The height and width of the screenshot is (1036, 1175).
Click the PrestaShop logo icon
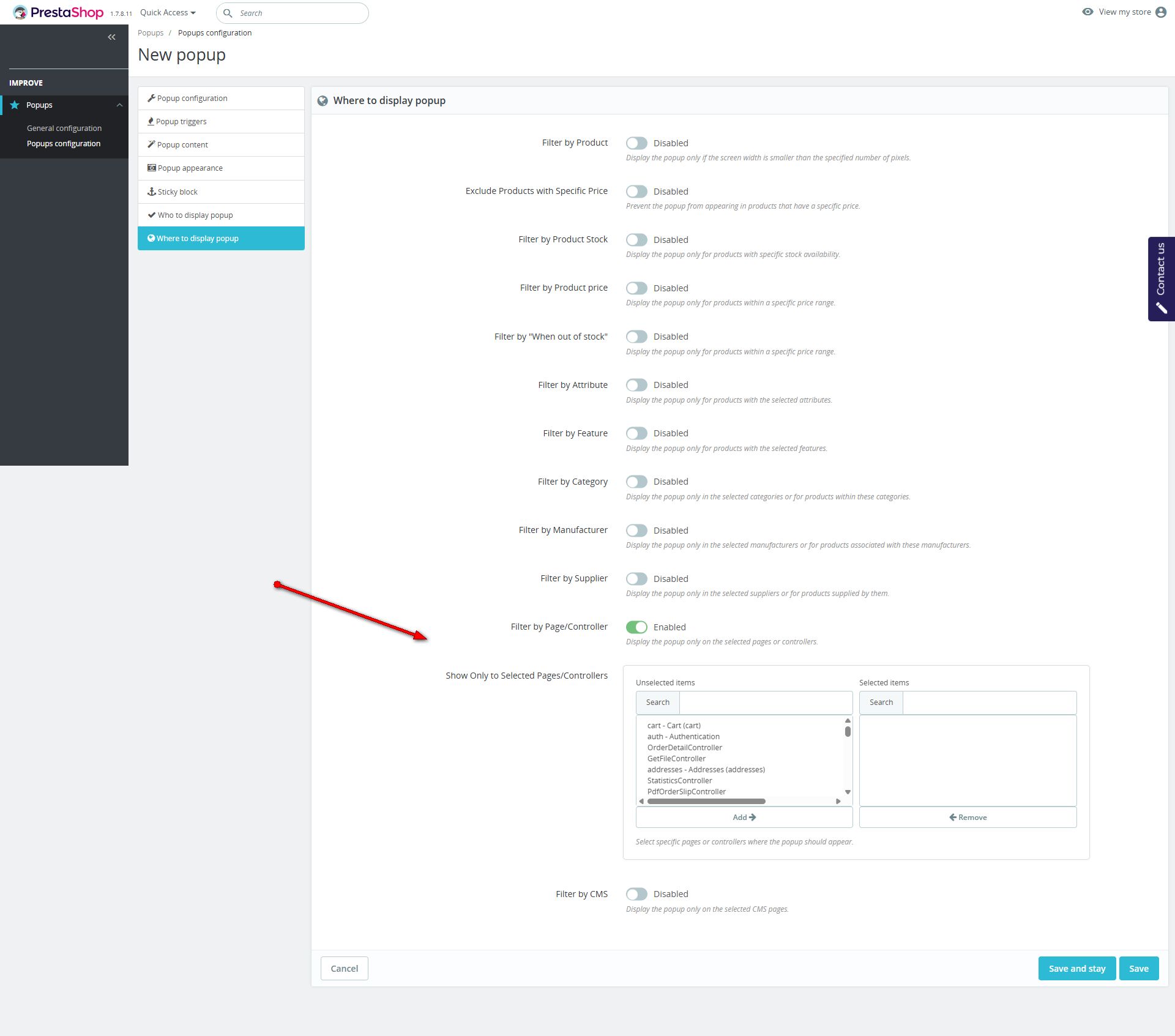[x=20, y=12]
